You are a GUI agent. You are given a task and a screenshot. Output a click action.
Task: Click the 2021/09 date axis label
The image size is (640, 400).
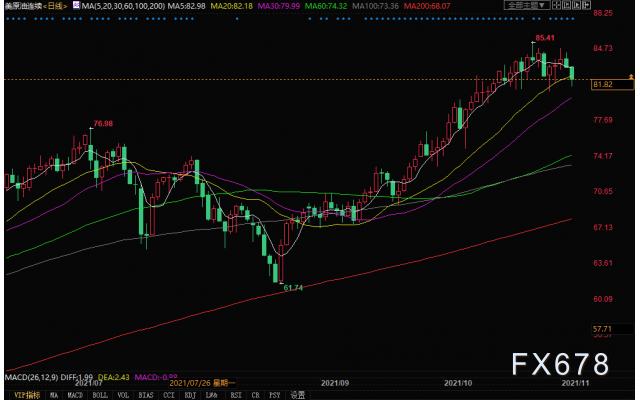[x=335, y=383]
